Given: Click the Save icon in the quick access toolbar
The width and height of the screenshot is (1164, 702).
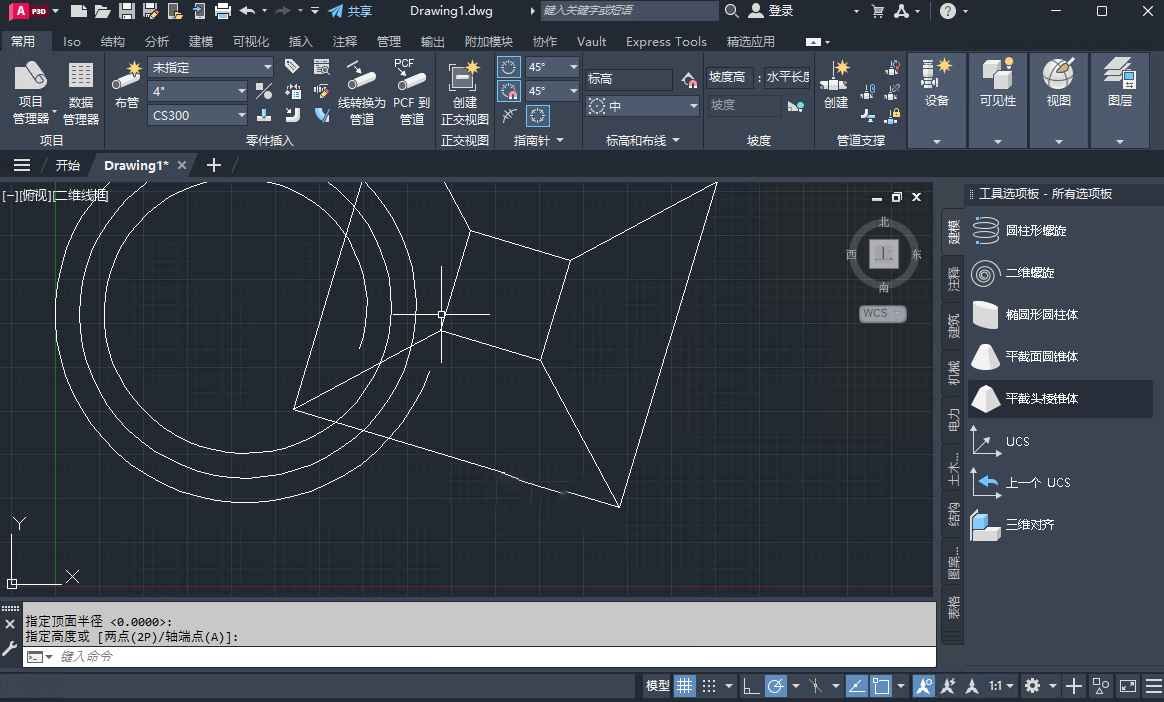Looking at the screenshot, I should 127,11.
